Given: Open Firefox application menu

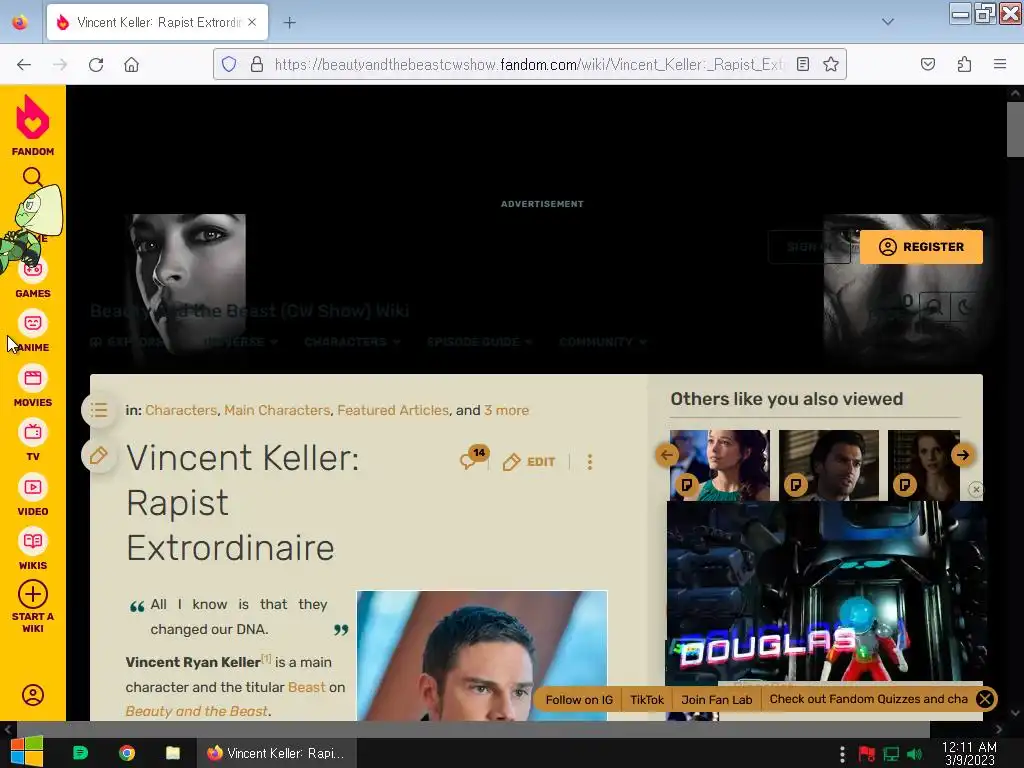Looking at the screenshot, I should pos(1000,64).
